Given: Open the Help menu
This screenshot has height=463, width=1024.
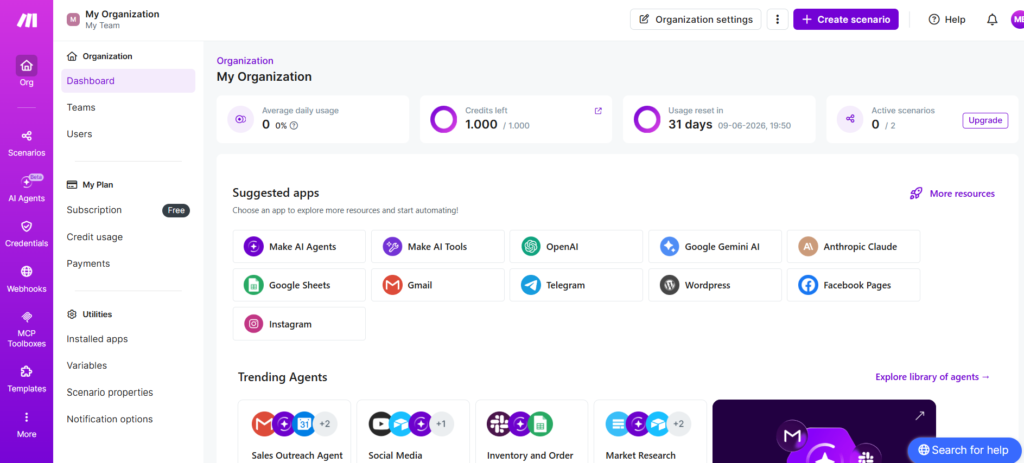Looking at the screenshot, I should pos(947,20).
